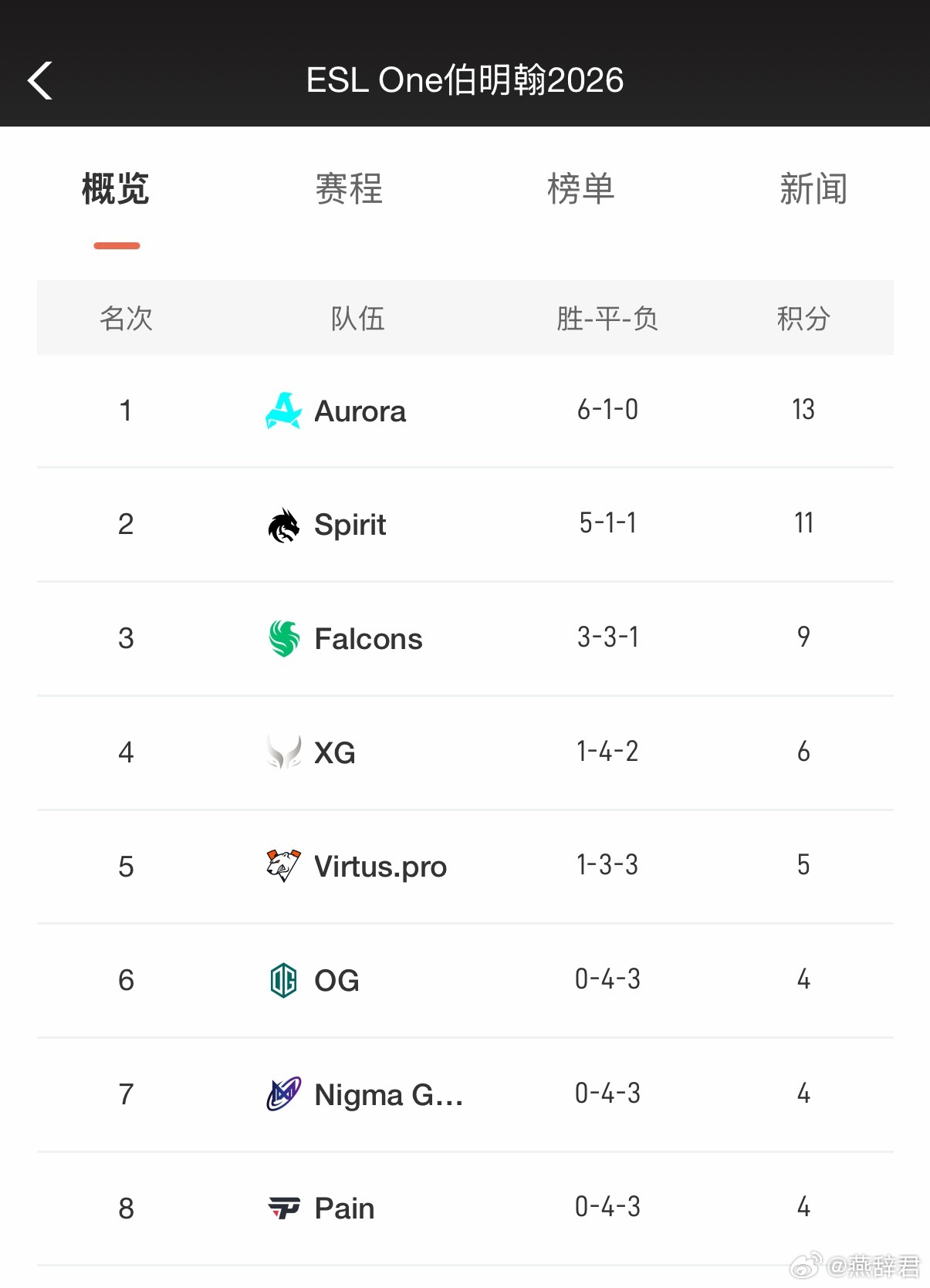Screen dimensions: 930x1288
Task: Click Falcons' 3-3-1 record
Action: tap(607, 637)
